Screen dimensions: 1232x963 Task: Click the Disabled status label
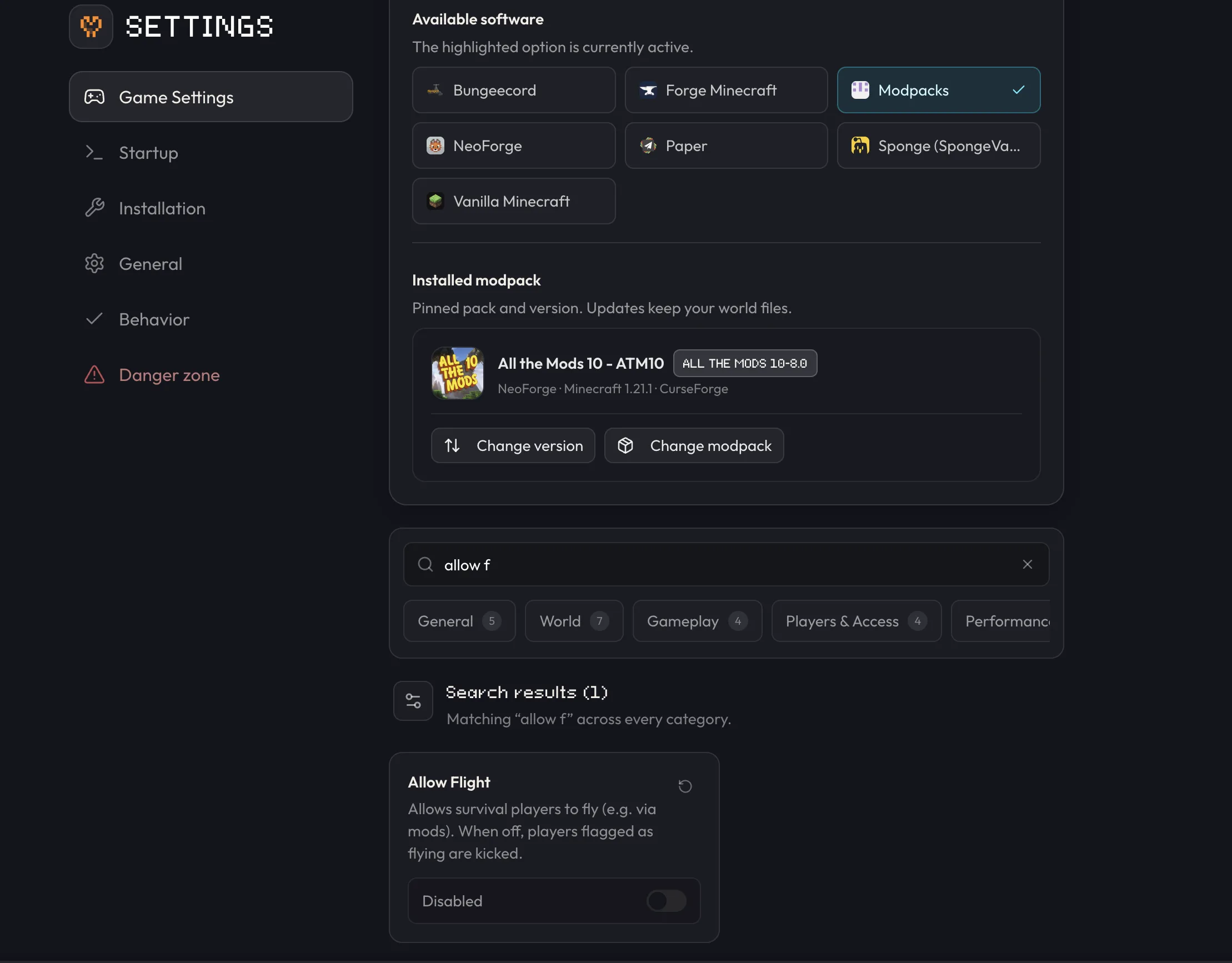point(452,901)
